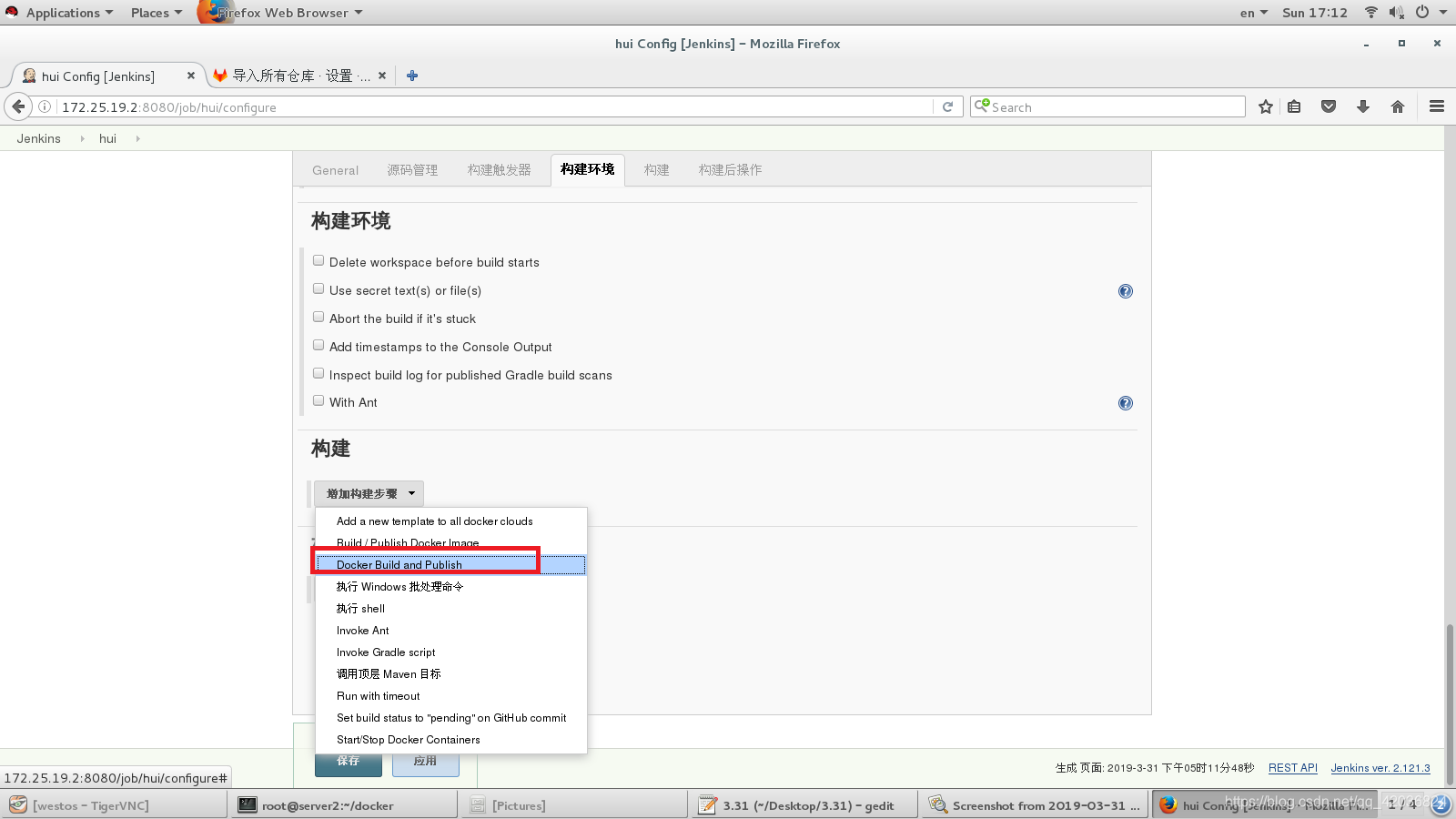
Task: Expand the 增加构建步骤 dropdown button
Action: (369, 493)
